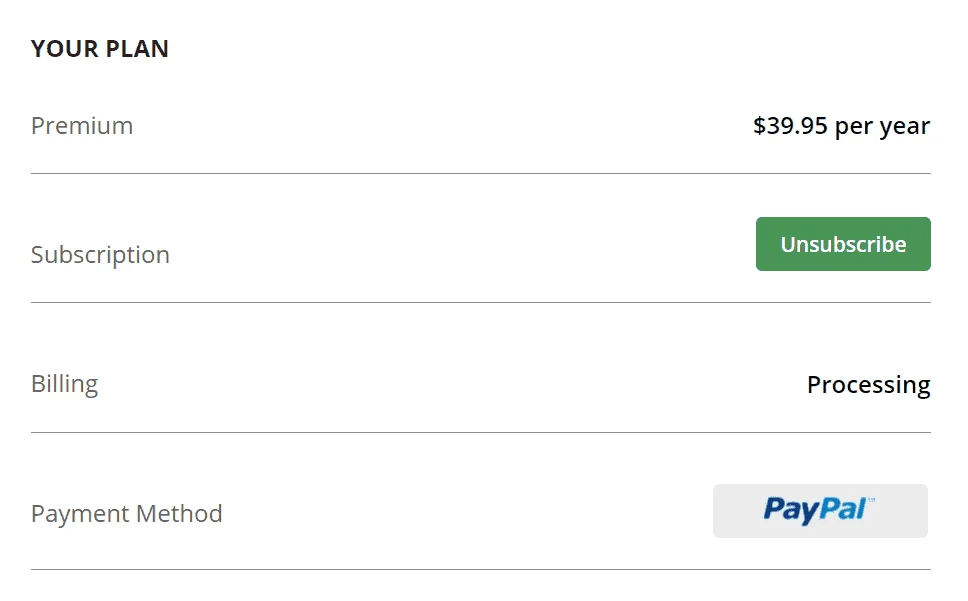This screenshot has width=968, height=601.
Task: Select the "per year" billing period text
Action: click(x=882, y=127)
